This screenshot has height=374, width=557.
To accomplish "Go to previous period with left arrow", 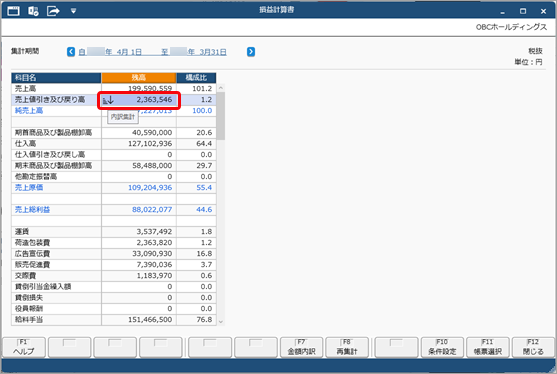I will [71, 52].
